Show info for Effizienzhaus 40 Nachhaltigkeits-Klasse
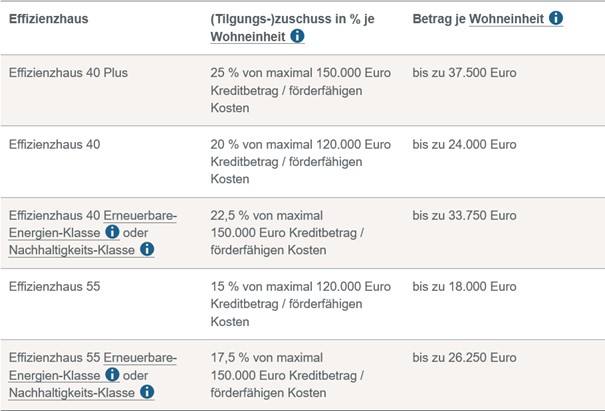The image size is (605, 411). (x=147, y=249)
